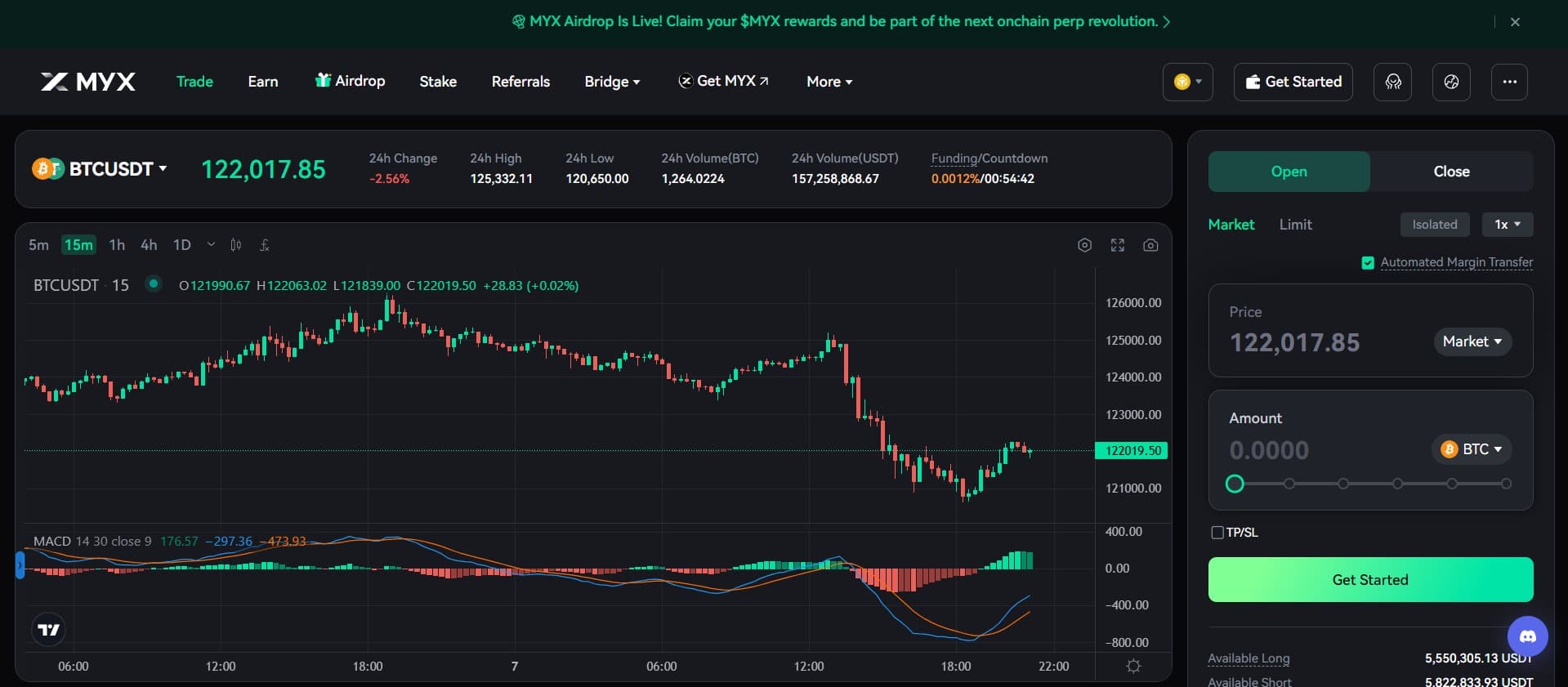Image resolution: width=1568 pixels, height=687 pixels.
Task: Switch to the Close tab
Action: tap(1451, 172)
